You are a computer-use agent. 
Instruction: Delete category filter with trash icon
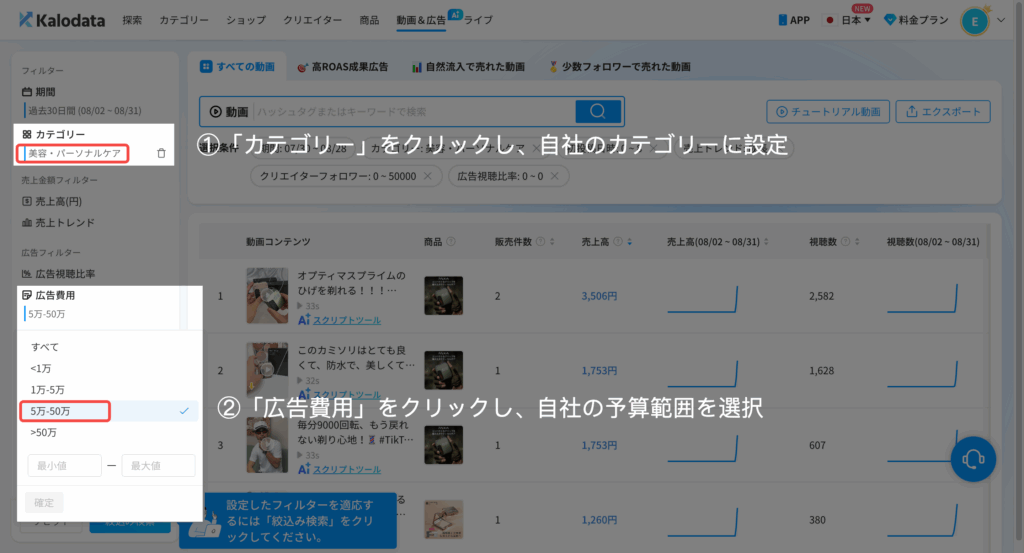coord(161,153)
